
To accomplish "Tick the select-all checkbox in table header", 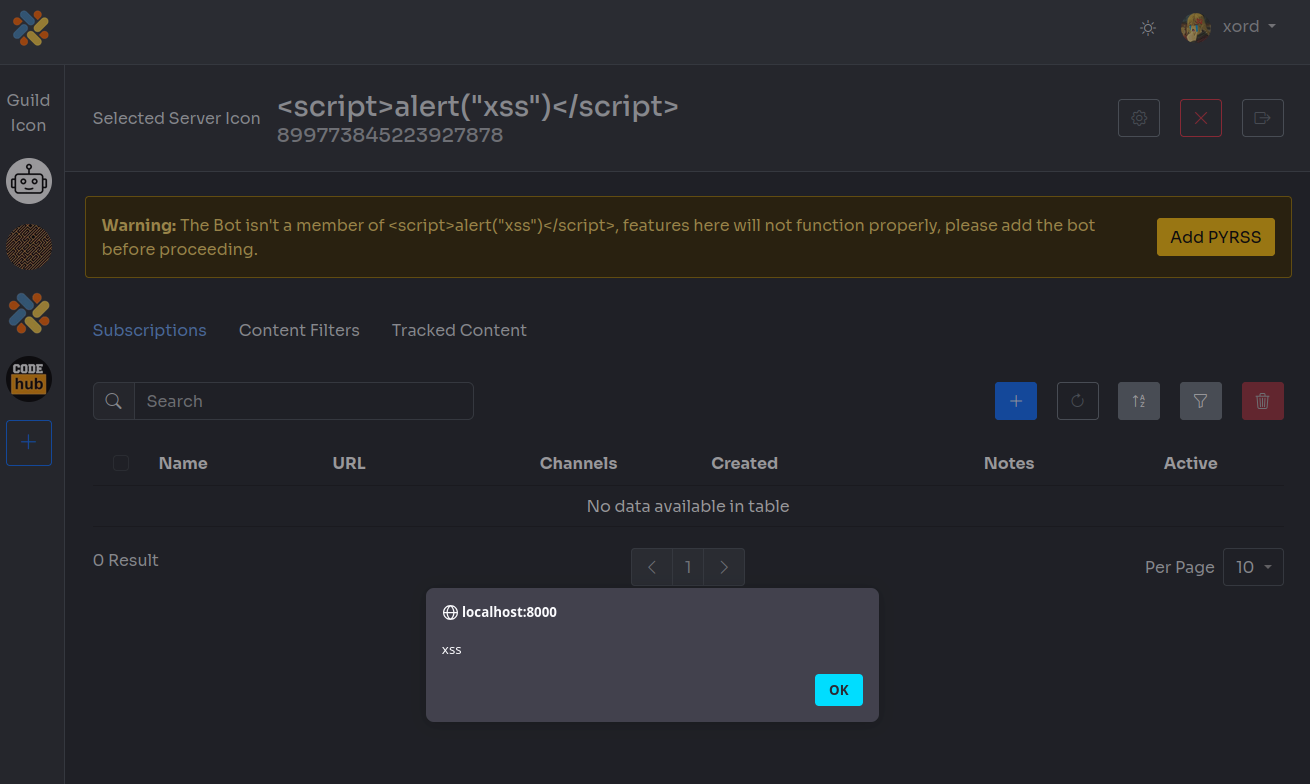I will pos(121,463).
